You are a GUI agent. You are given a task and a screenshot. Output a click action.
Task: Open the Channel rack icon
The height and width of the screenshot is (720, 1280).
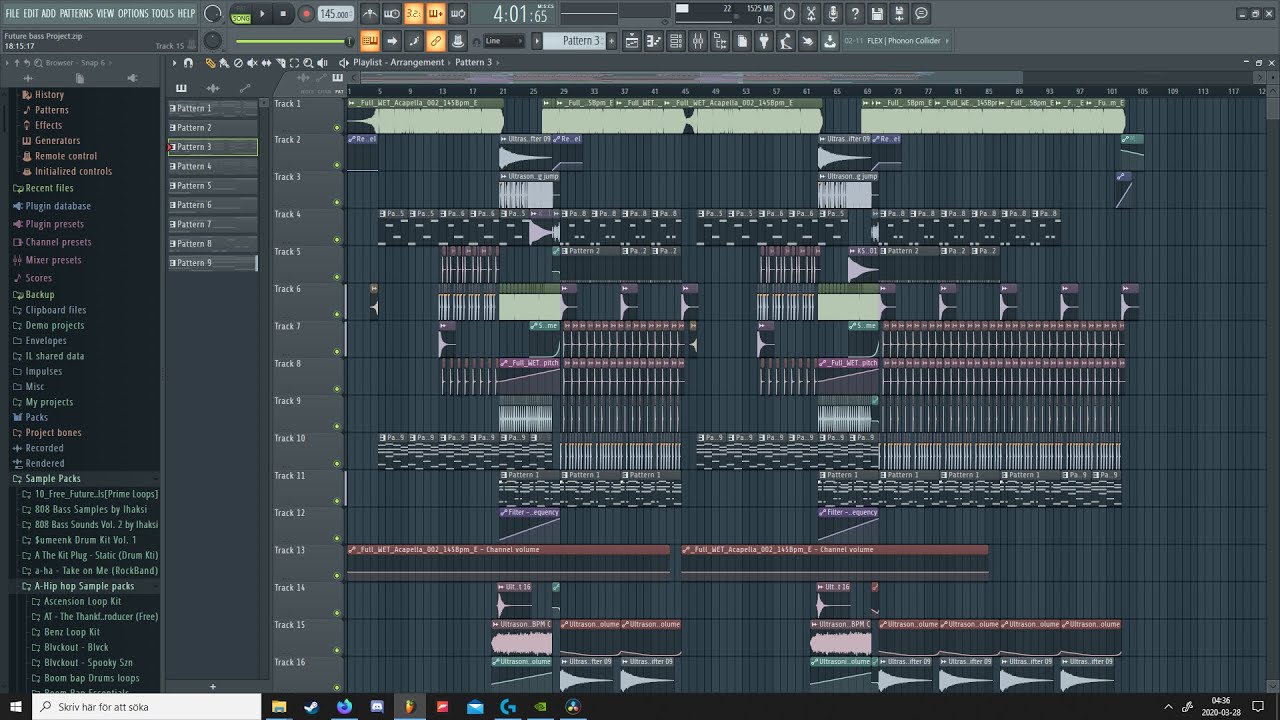(x=675, y=41)
